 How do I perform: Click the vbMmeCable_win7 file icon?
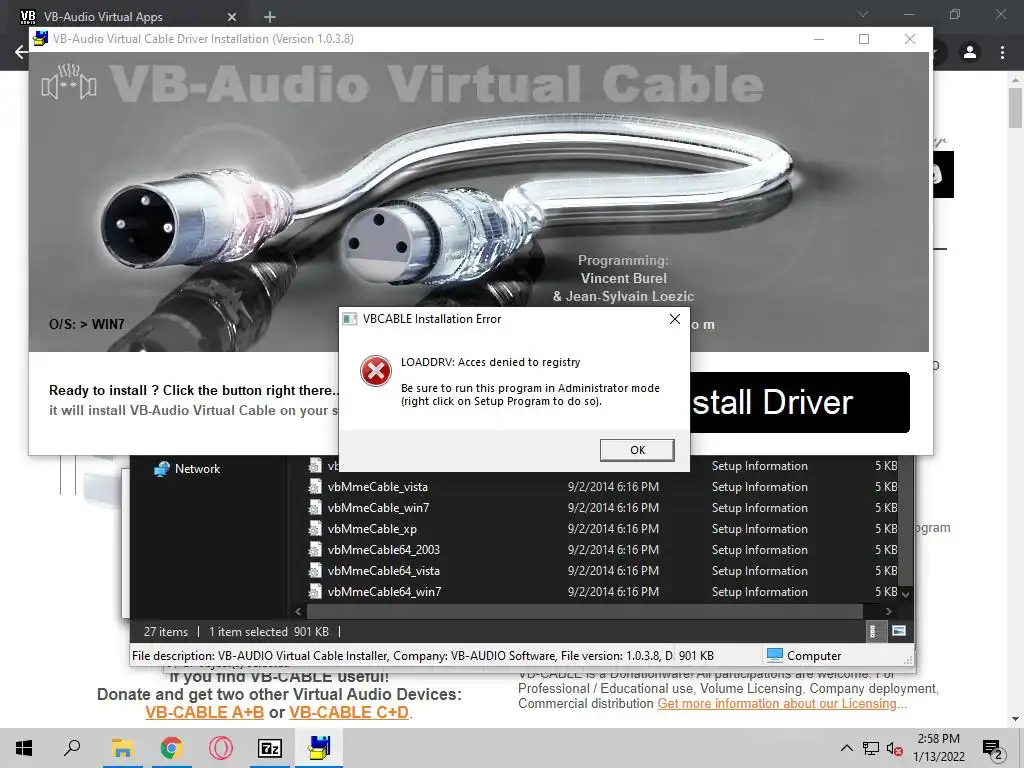(315, 507)
